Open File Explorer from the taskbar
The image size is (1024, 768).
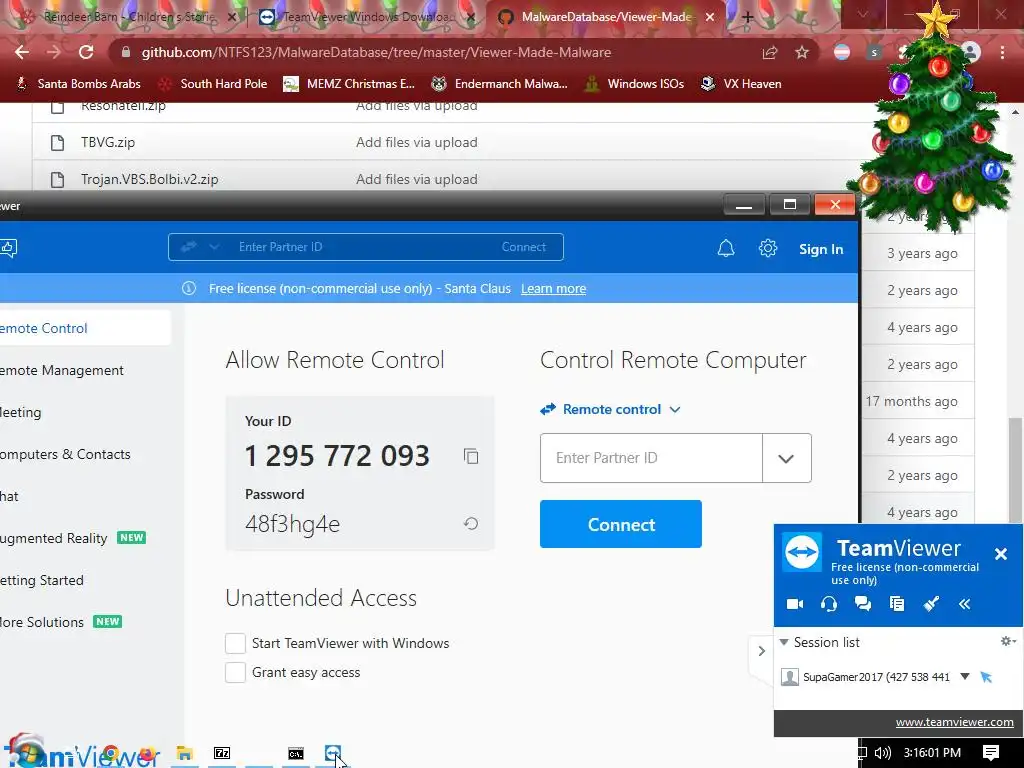coord(185,753)
